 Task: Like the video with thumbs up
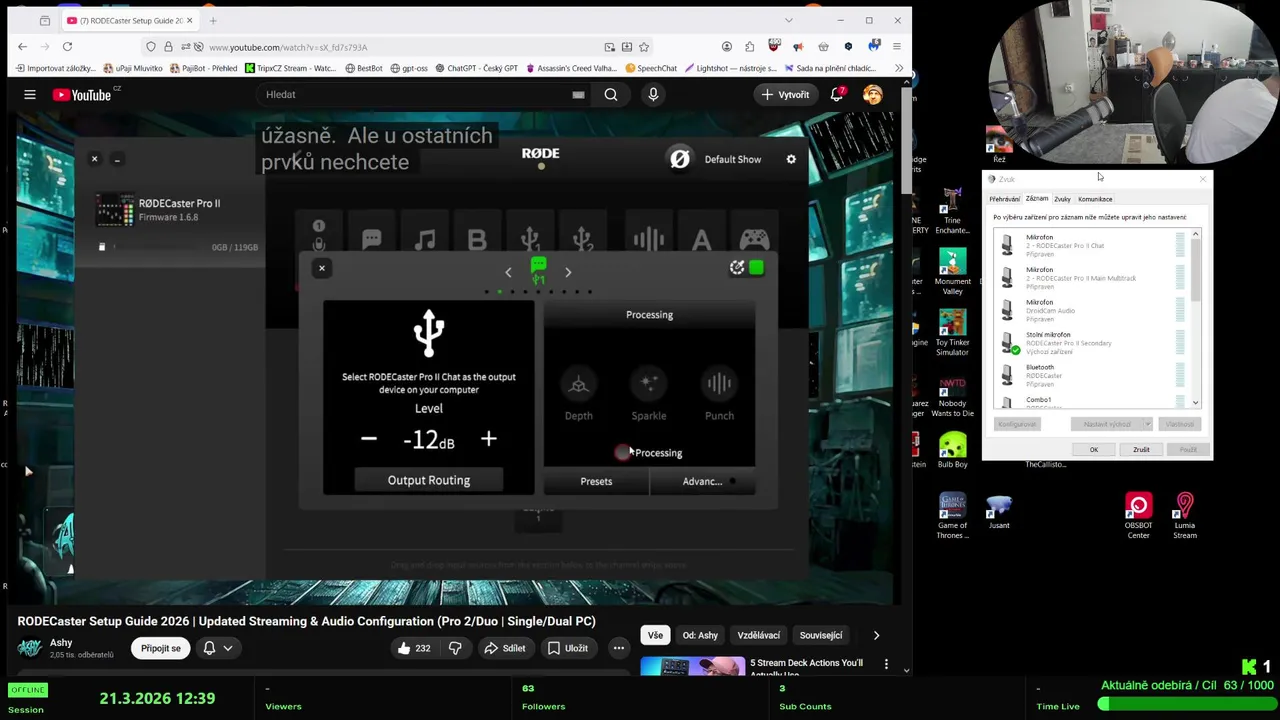(x=414, y=648)
